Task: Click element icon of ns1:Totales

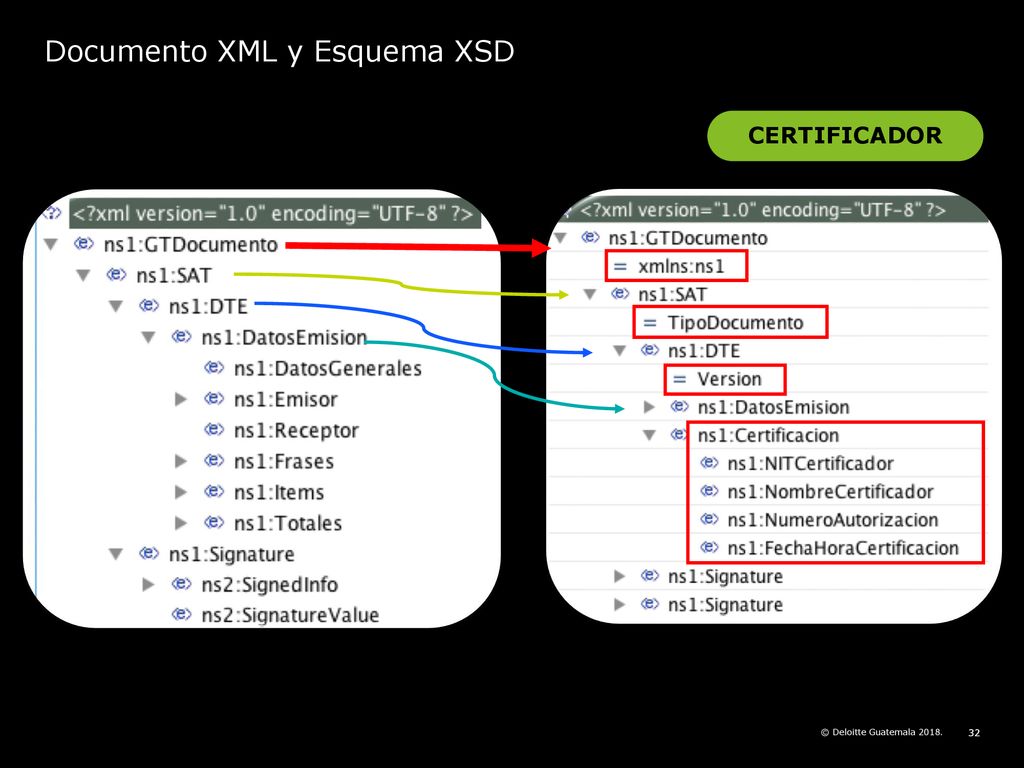Action: coord(214,522)
